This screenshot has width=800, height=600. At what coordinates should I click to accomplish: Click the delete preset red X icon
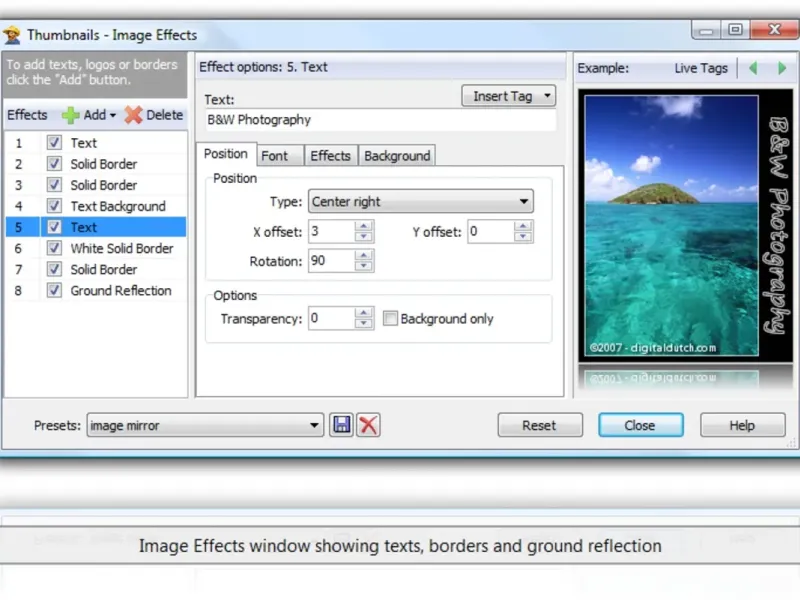click(x=368, y=424)
